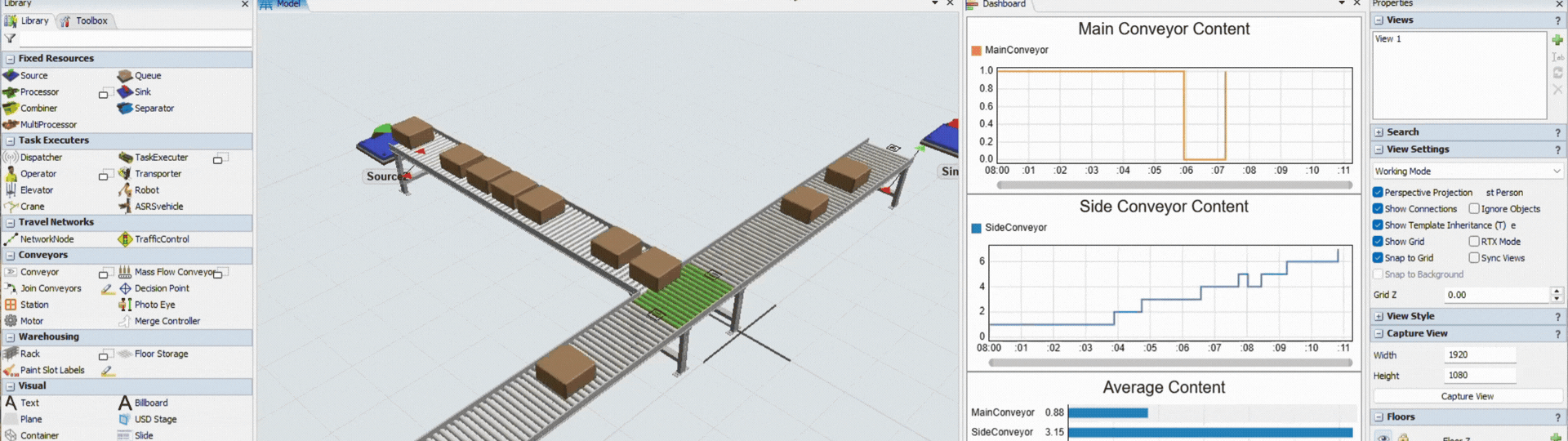This screenshot has width=1568, height=441.
Task: Expand the View Style section
Action: (1379, 316)
